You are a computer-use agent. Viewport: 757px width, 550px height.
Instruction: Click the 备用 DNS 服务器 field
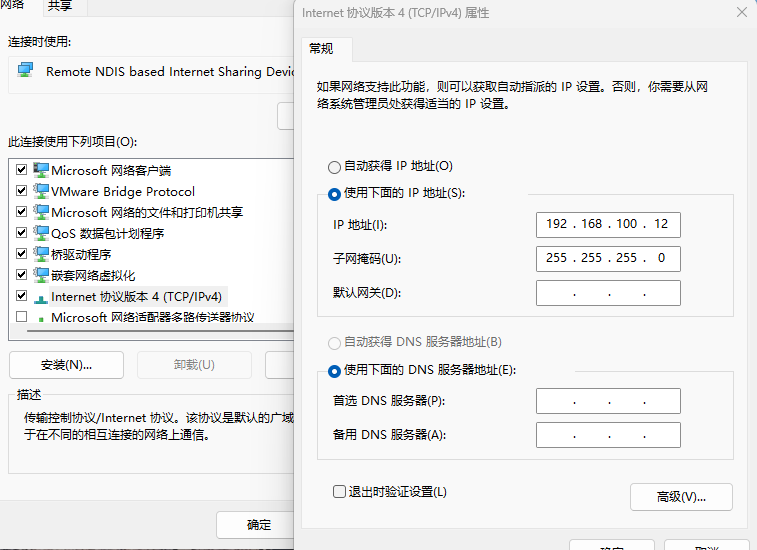point(608,435)
